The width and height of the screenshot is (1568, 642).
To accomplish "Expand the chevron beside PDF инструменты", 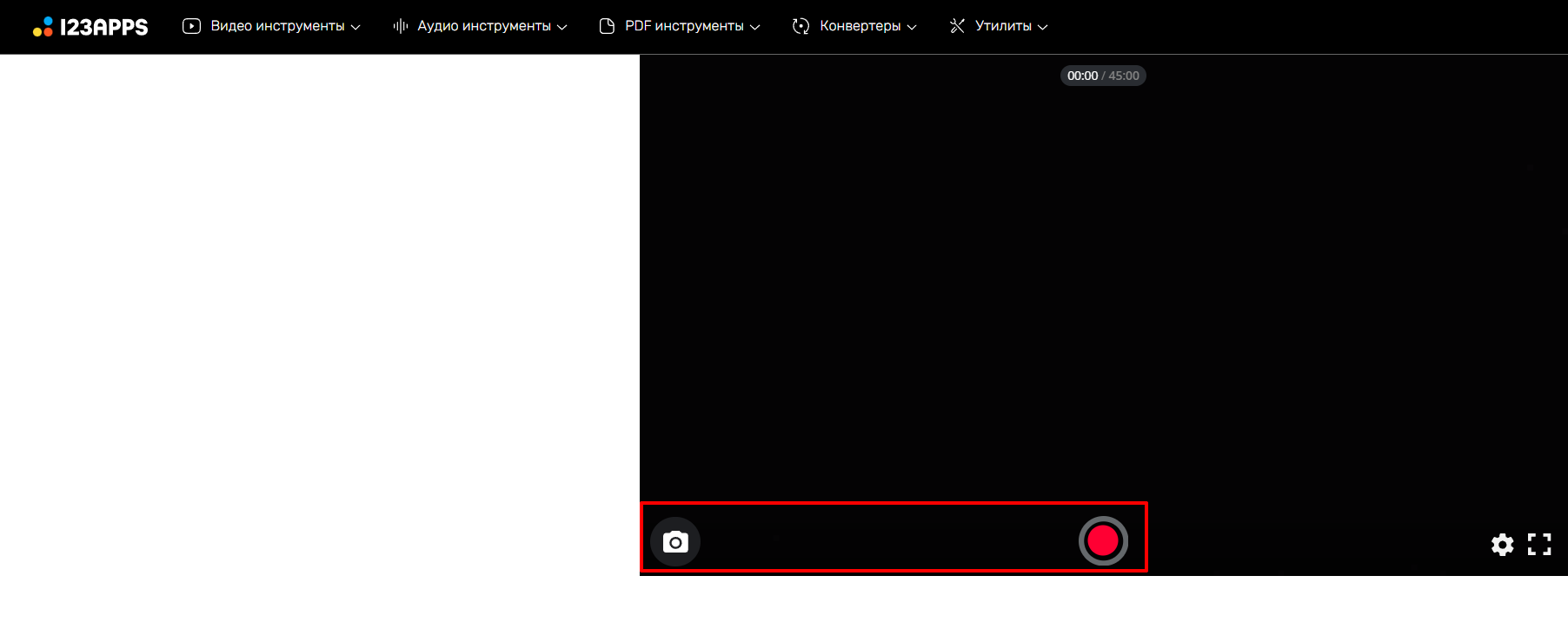I will pos(755,27).
